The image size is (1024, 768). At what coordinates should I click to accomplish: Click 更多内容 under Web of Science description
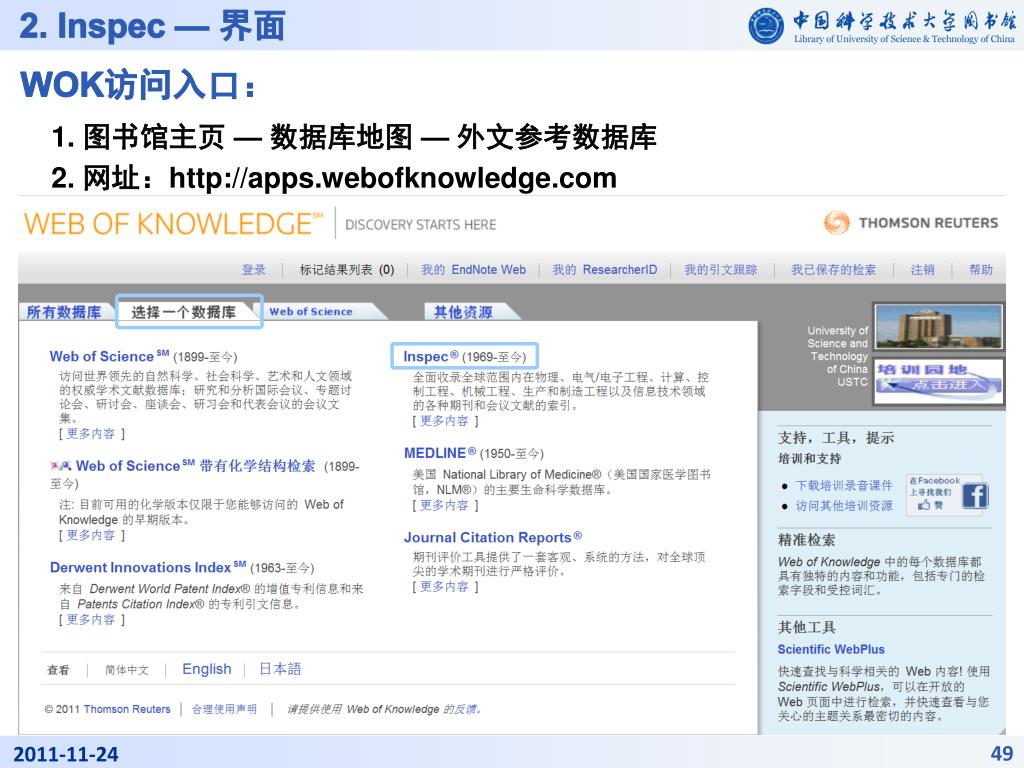91,433
